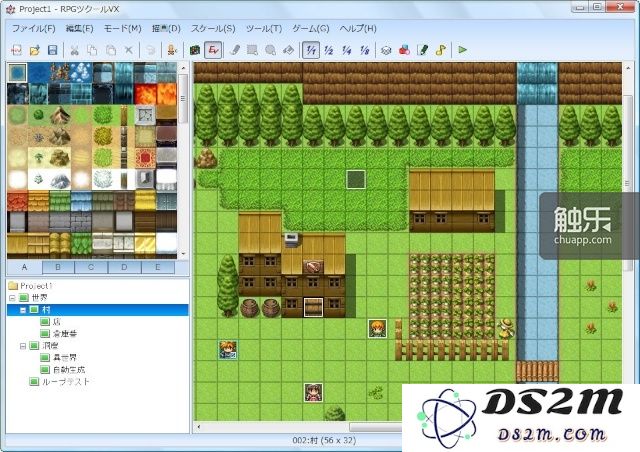The image size is (640, 452).
Task: Select the ループテスト map in tree
Action: tap(66, 382)
